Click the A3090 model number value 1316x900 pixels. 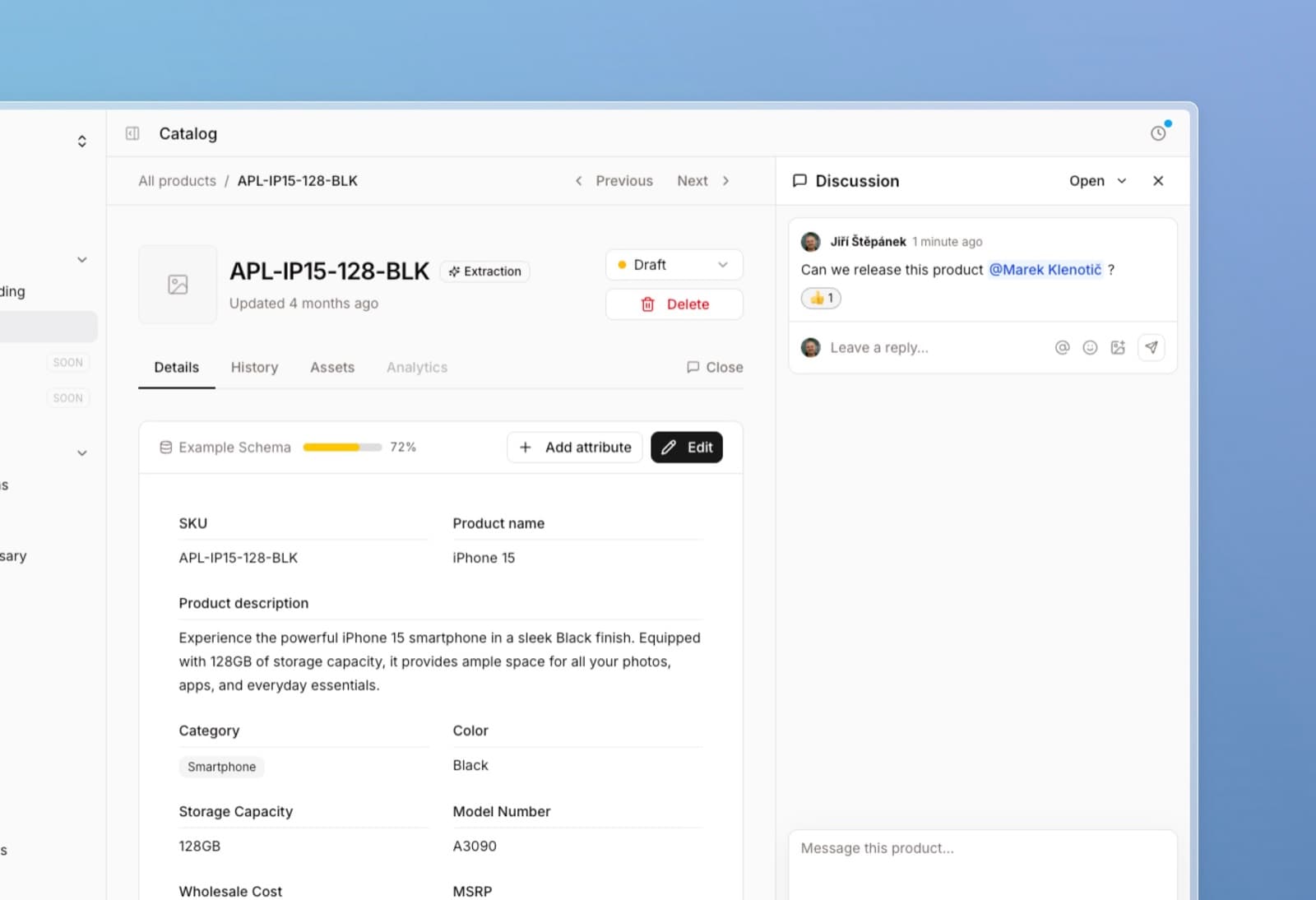[x=475, y=846]
